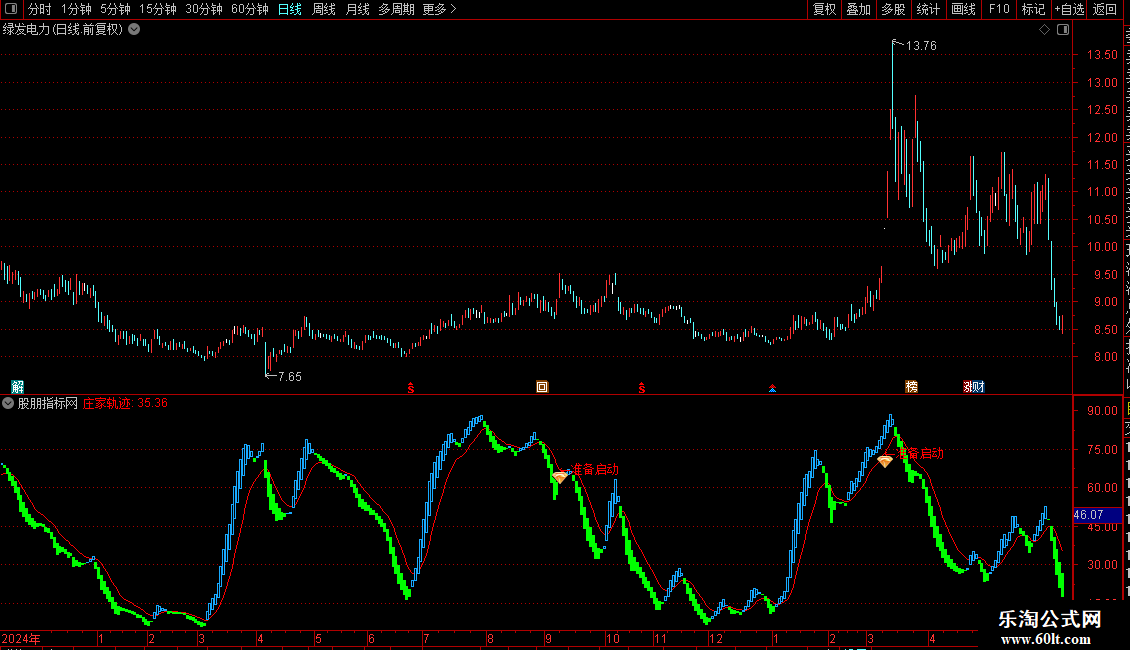Click the 7.65 low price label
The height and width of the screenshot is (650, 1130).
[290, 377]
